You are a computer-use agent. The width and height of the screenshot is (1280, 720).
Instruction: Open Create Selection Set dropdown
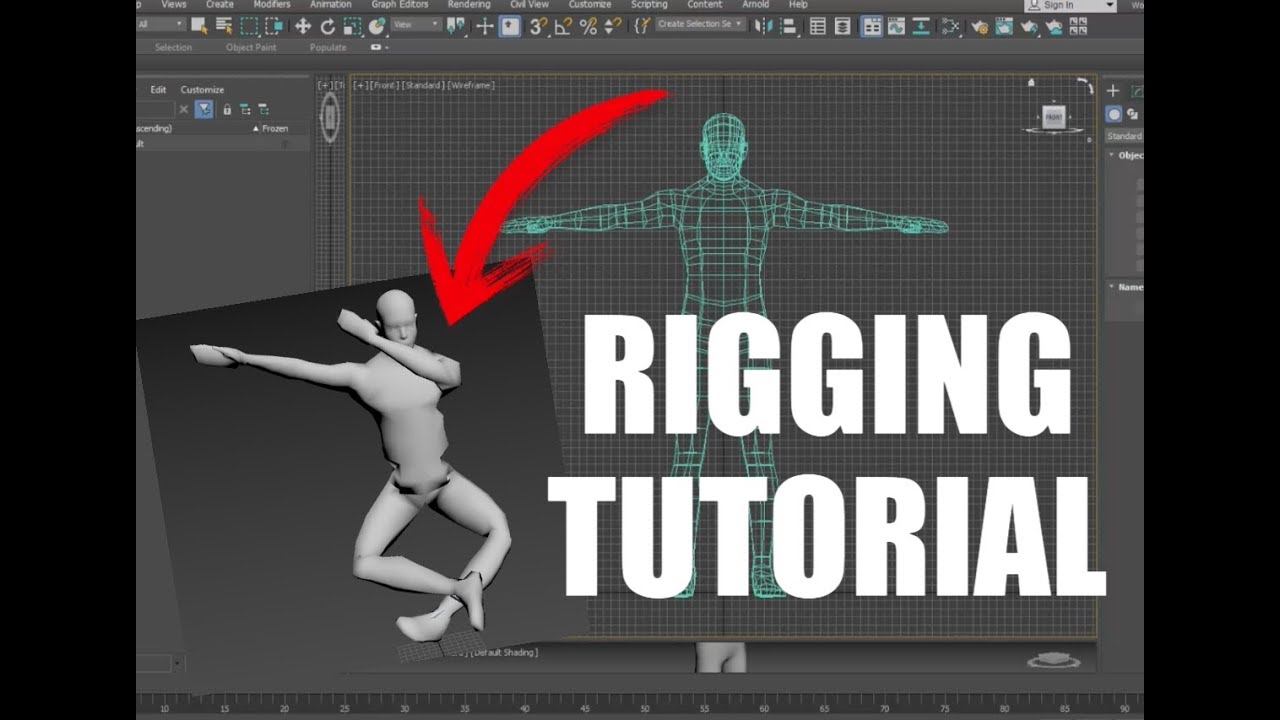[x=701, y=24]
